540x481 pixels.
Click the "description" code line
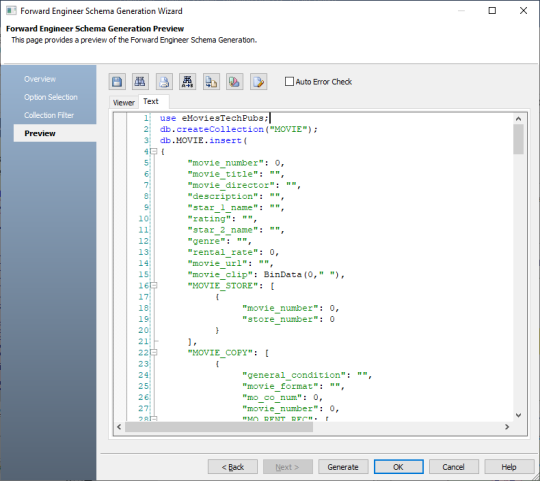click(236, 197)
